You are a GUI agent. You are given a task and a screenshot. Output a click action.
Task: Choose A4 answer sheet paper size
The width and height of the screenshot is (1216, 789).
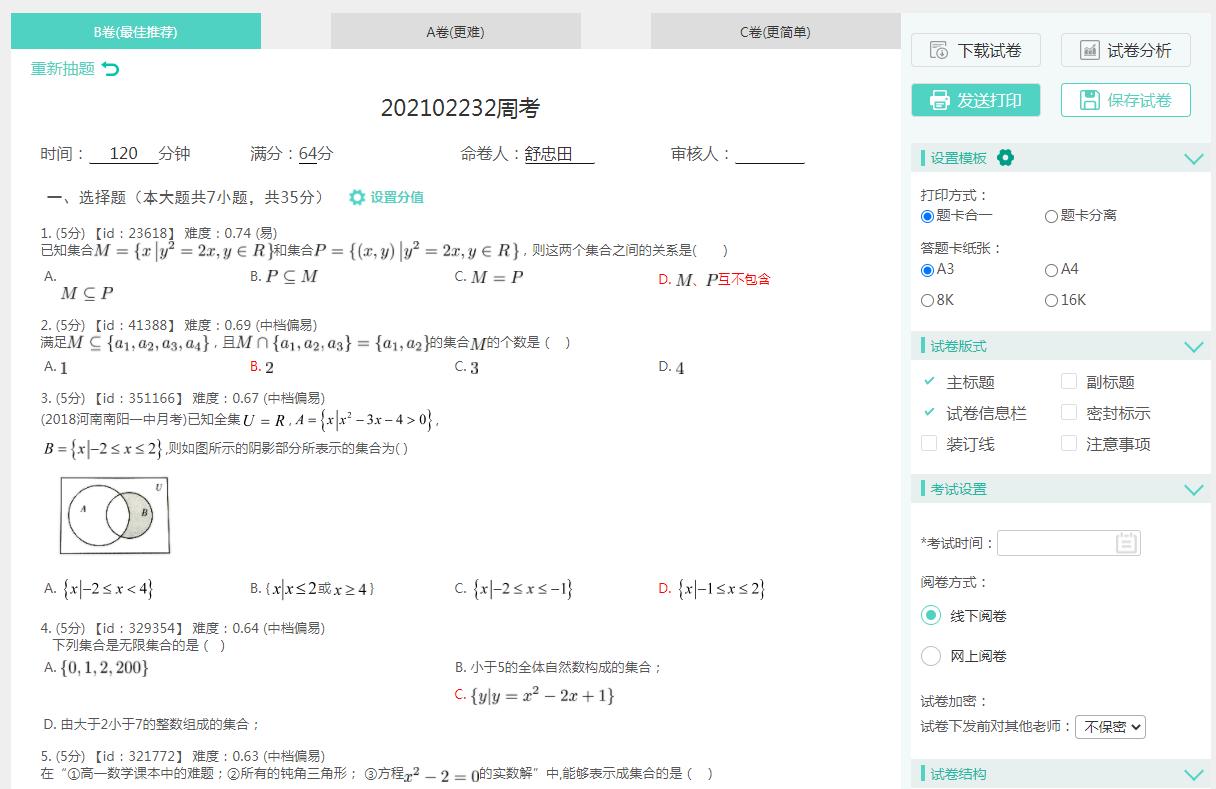[1051, 269]
